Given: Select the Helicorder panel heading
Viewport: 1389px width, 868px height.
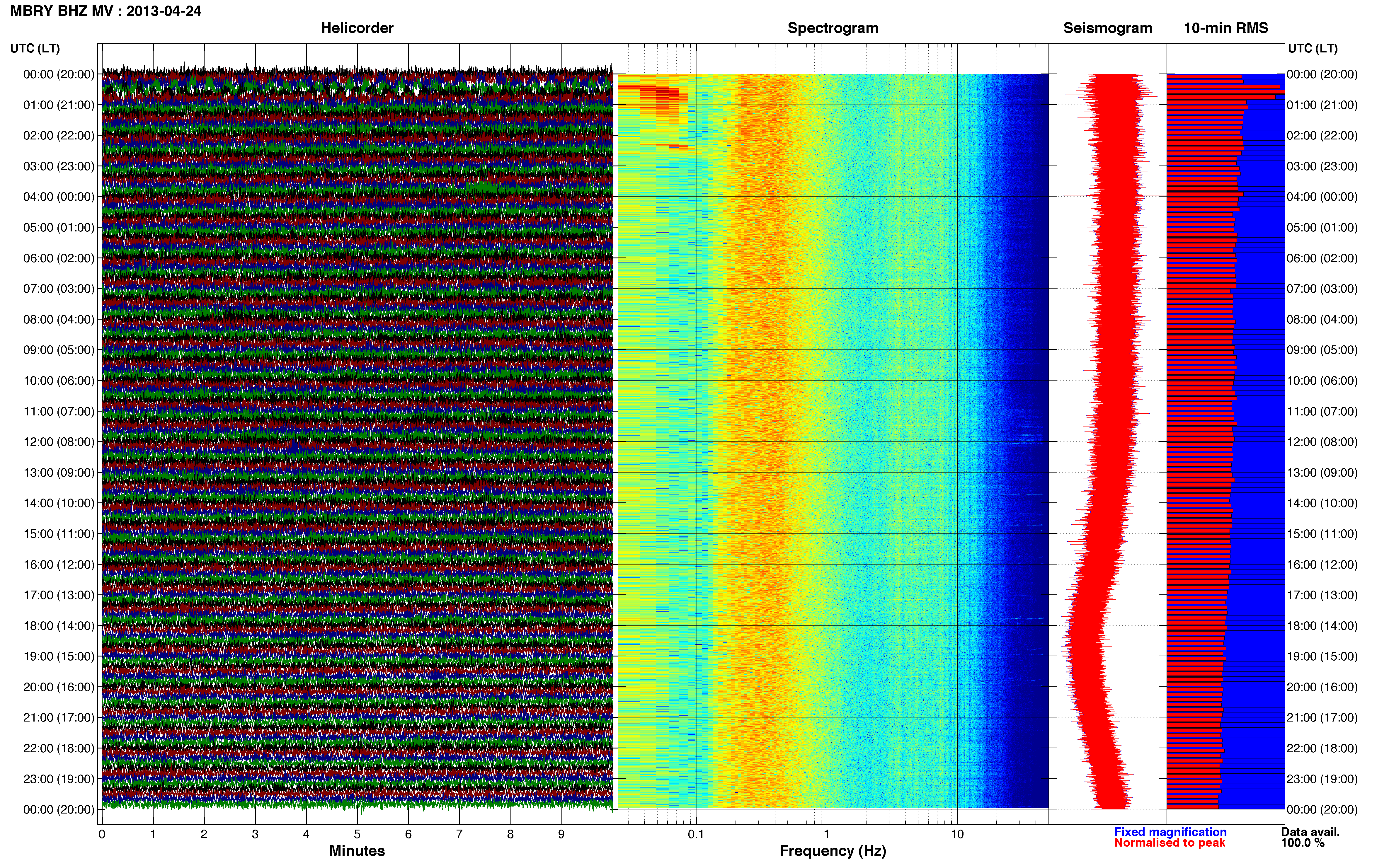Looking at the screenshot, I should pos(357,28).
